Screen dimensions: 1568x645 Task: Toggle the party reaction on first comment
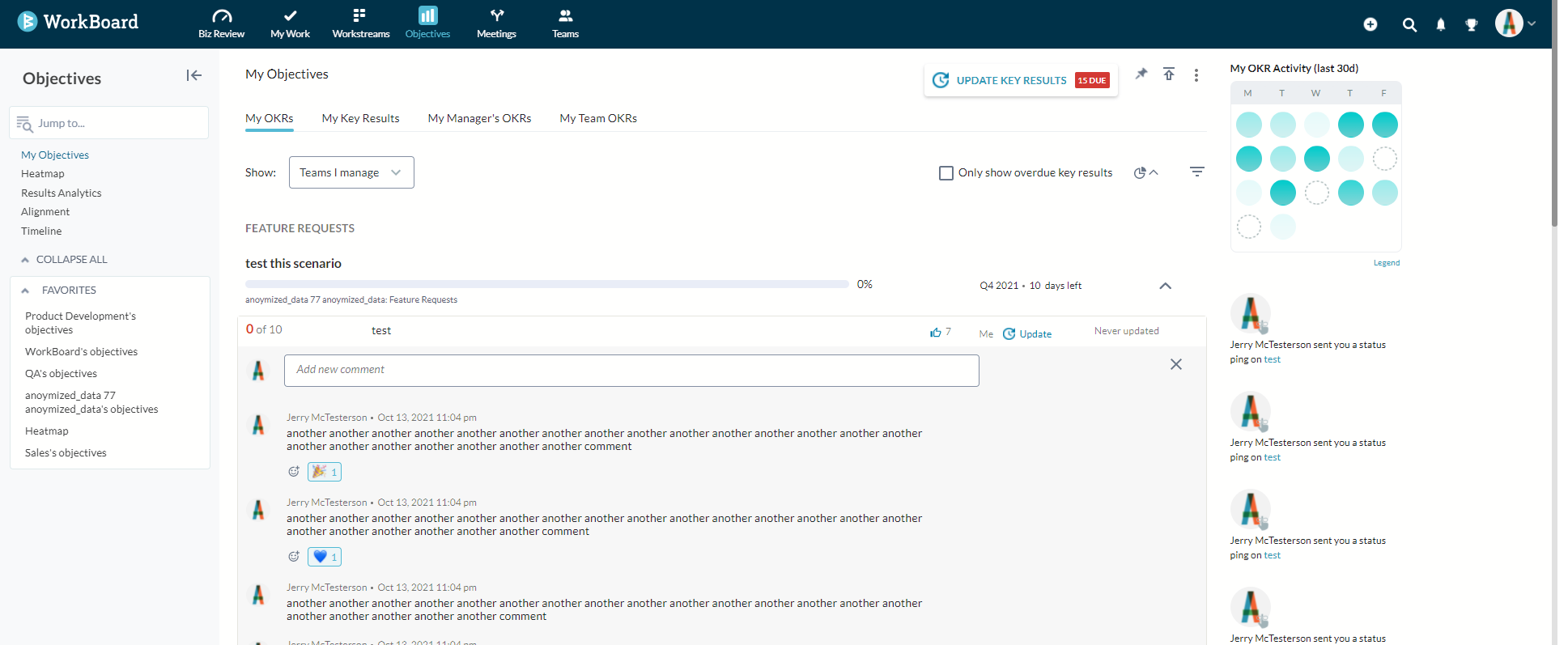325,472
